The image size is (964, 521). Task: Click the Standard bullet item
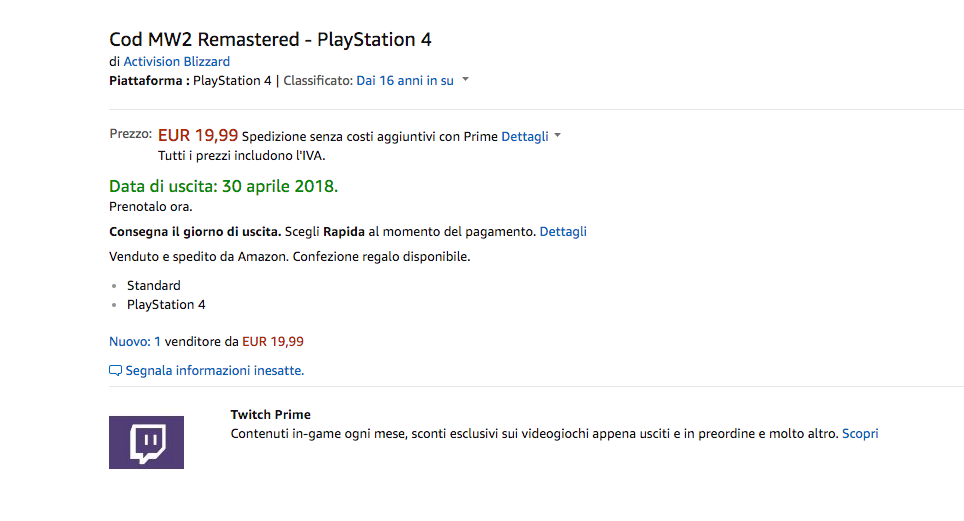pyautogui.click(x=154, y=285)
